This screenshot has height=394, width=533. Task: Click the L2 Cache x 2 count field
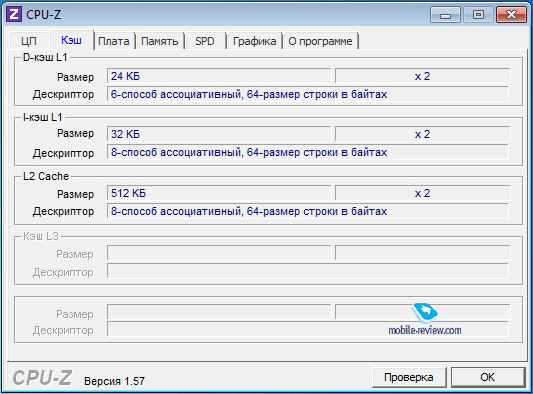[x=422, y=193]
